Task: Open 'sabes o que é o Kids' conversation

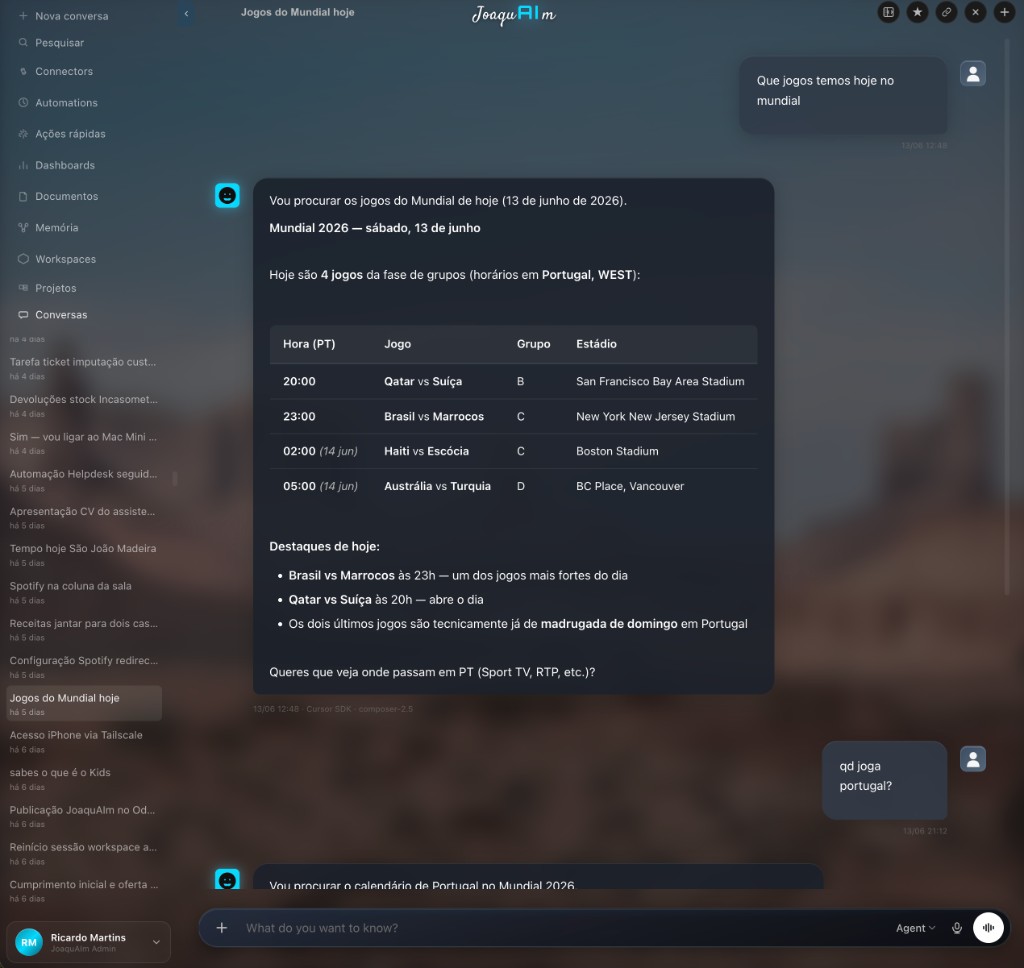Action: 84,778
